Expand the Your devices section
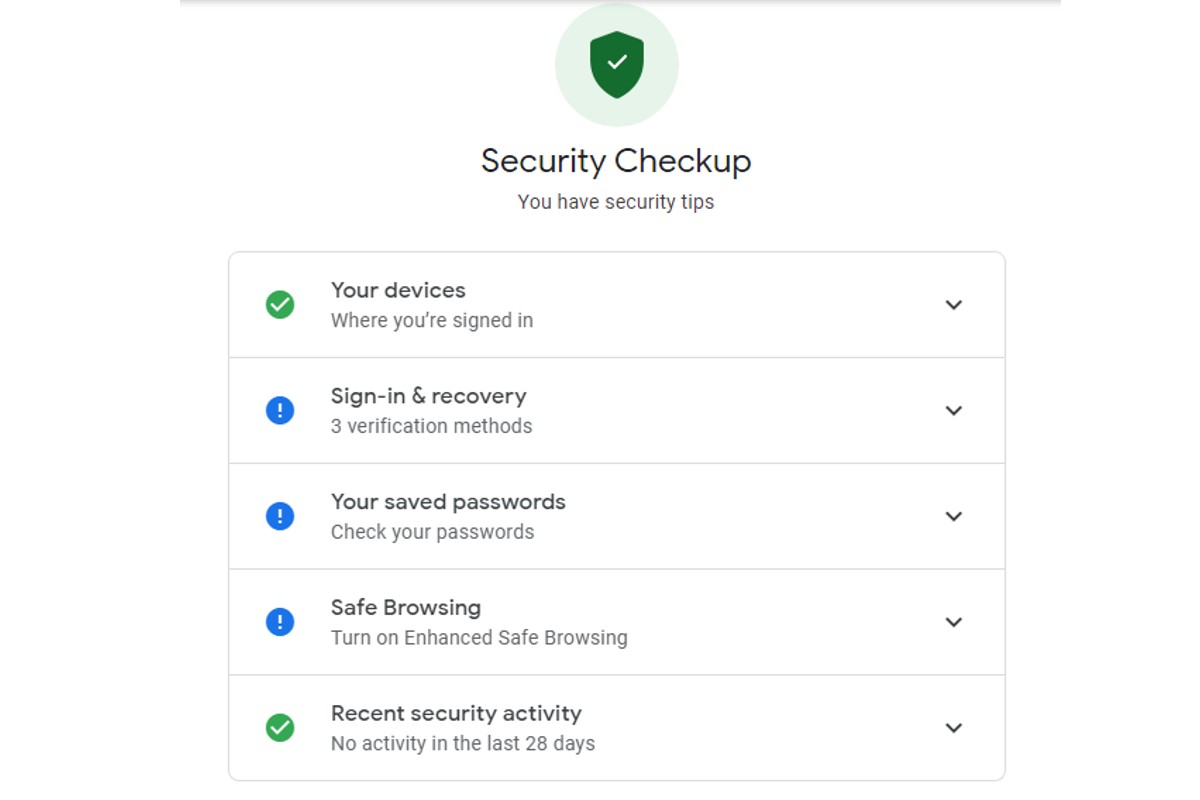The width and height of the screenshot is (1200, 800). (954, 304)
